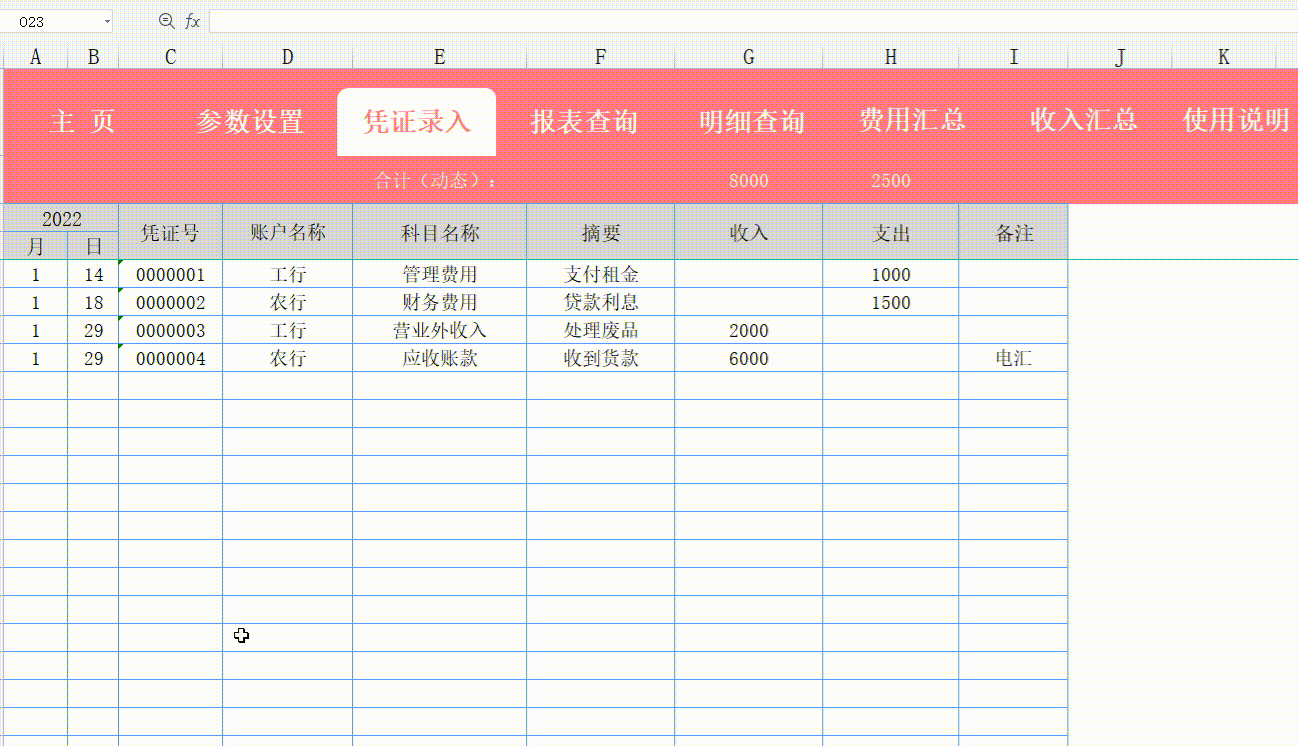
Task: Click the Name Box showing 023
Action: point(50,19)
